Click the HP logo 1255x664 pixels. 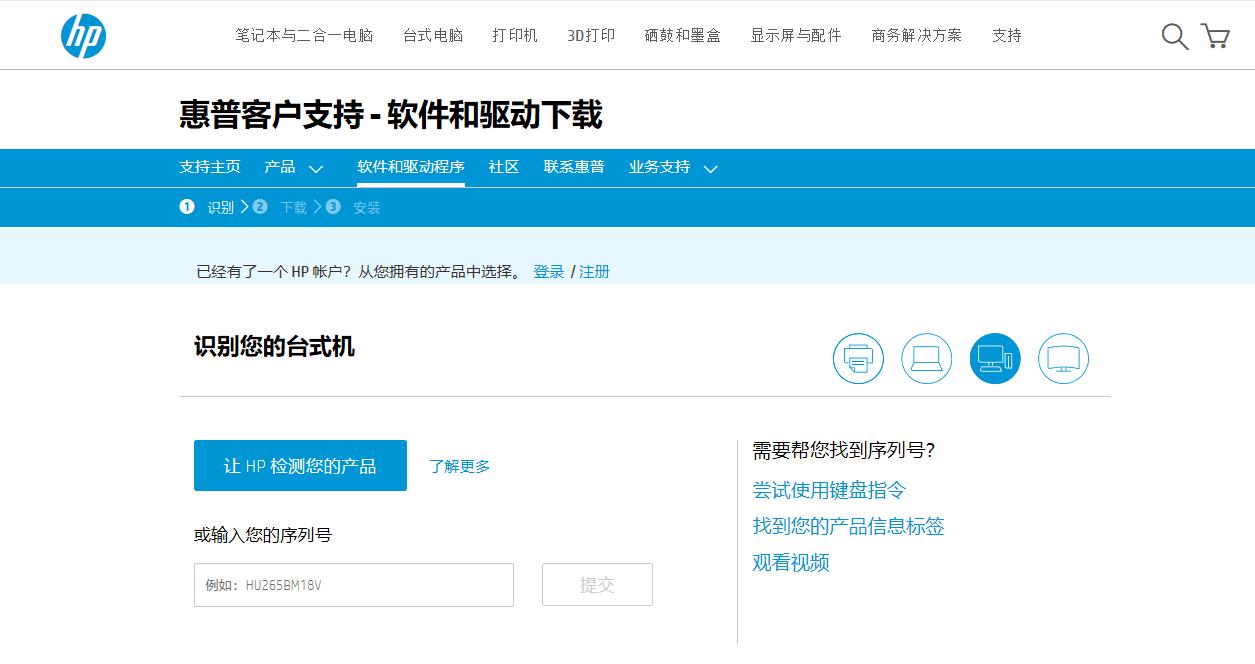pyautogui.click(x=84, y=35)
